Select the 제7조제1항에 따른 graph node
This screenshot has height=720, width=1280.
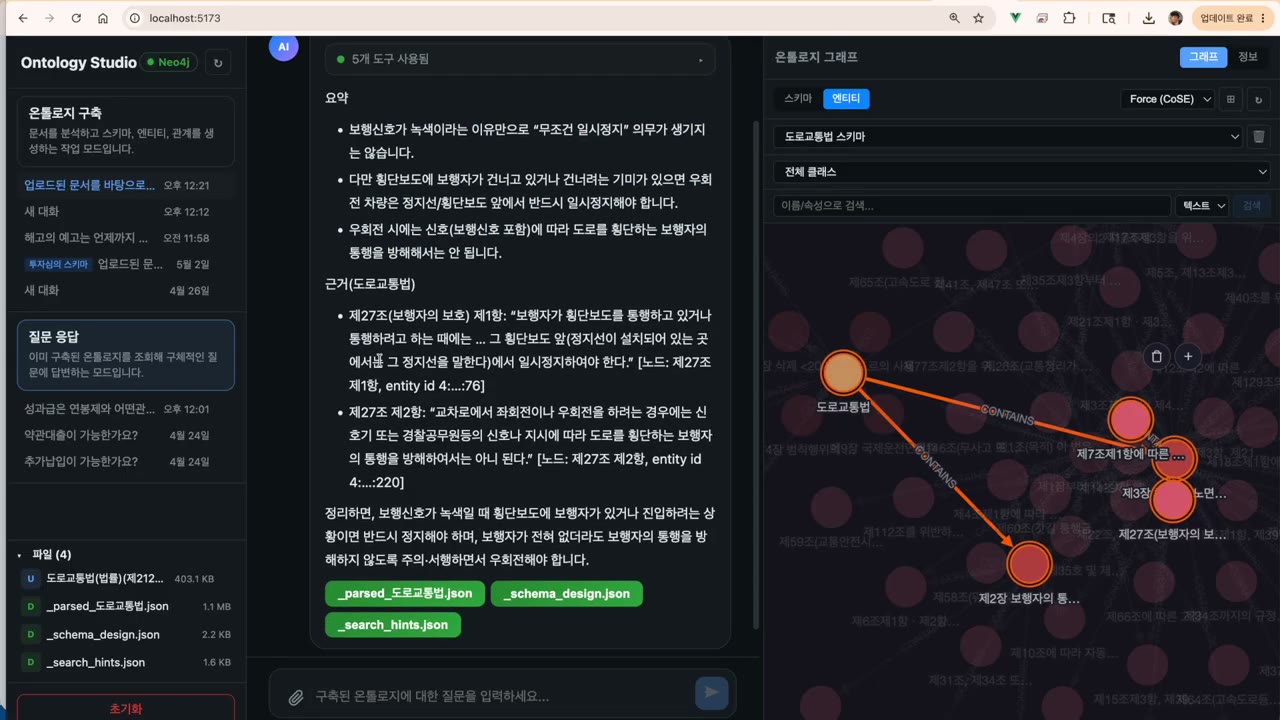coord(1131,421)
